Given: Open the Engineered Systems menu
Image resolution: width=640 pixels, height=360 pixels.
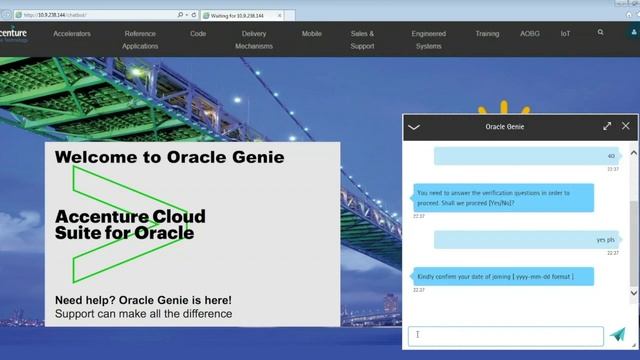Looking at the screenshot, I should pyautogui.click(x=429, y=40).
